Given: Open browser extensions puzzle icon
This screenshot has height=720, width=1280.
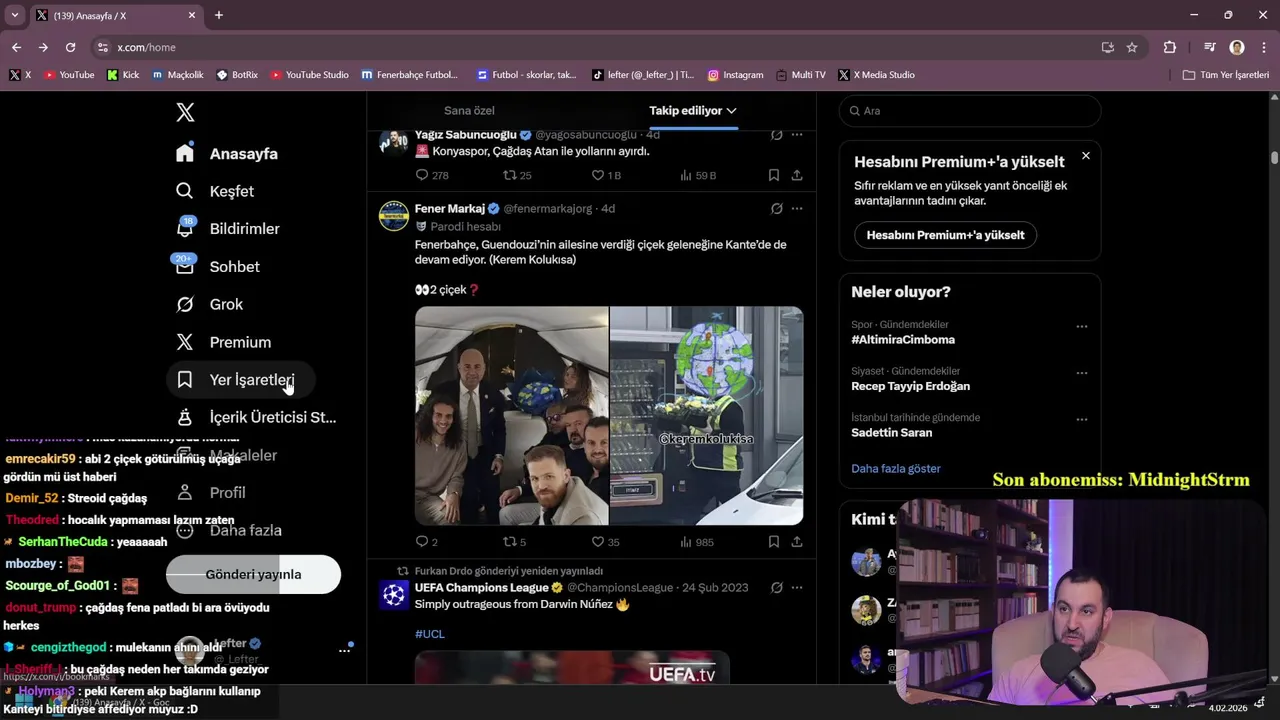Looking at the screenshot, I should click(1170, 47).
